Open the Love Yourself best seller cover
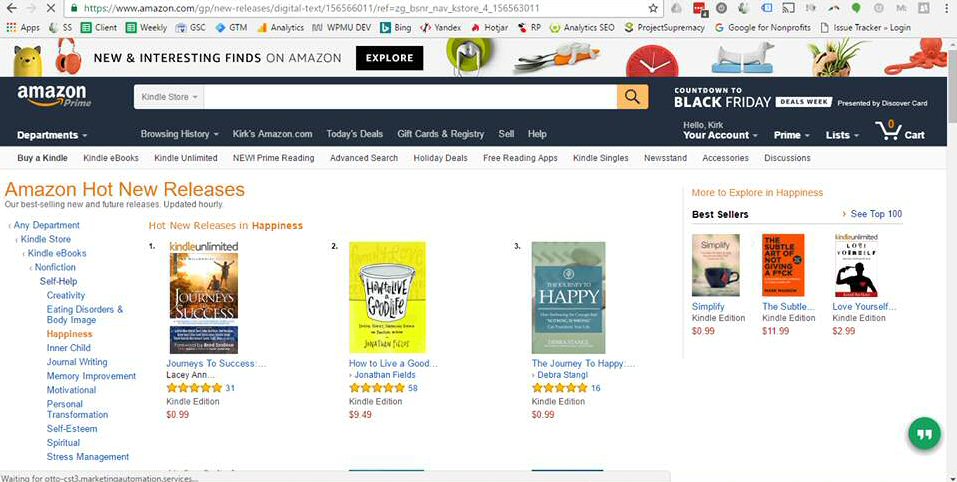Image resolution: width=957 pixels, height=482 pixels. [x=856, y=265]
